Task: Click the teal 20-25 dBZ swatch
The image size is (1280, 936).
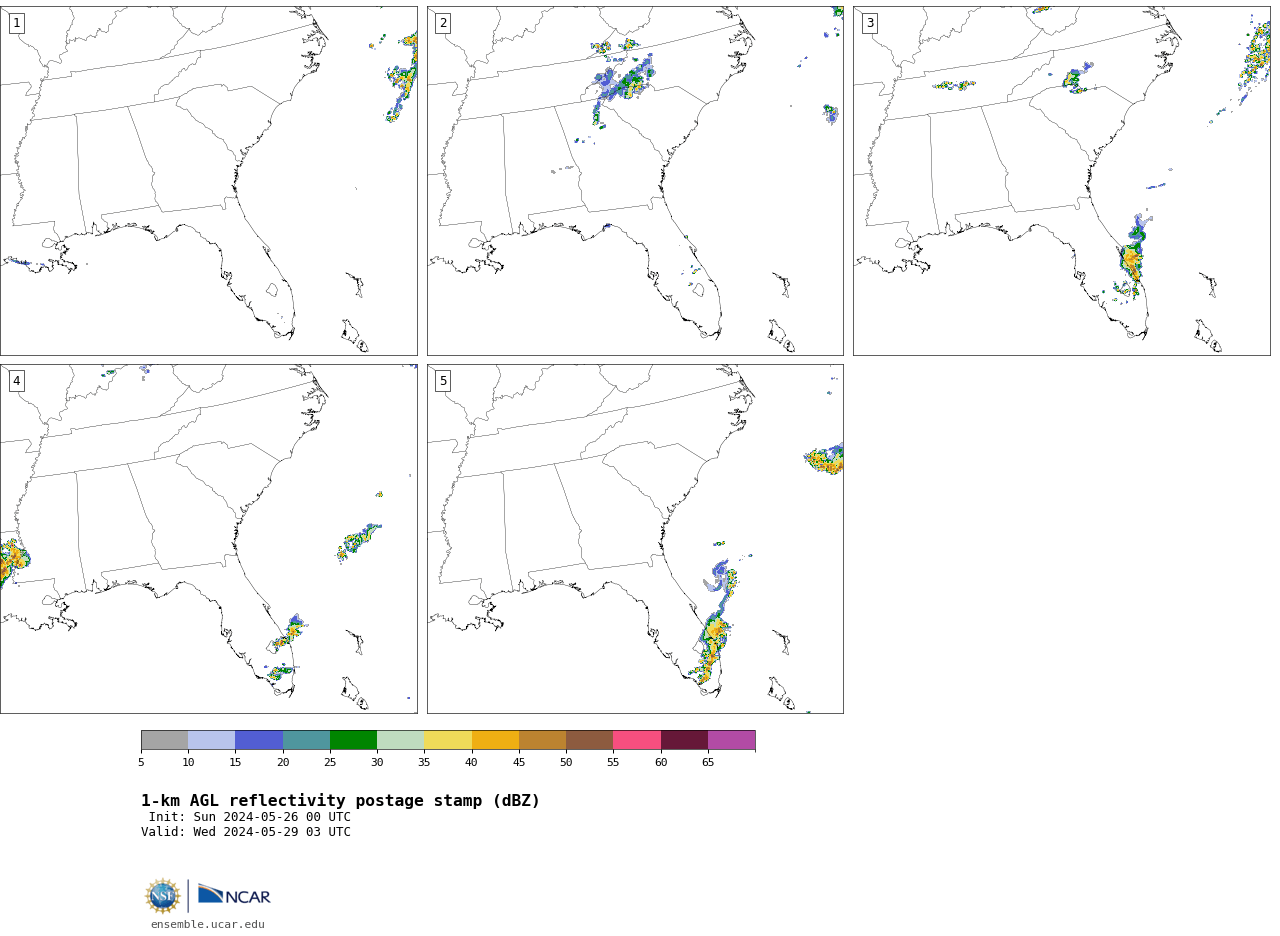Action: [x=306, y=740]
